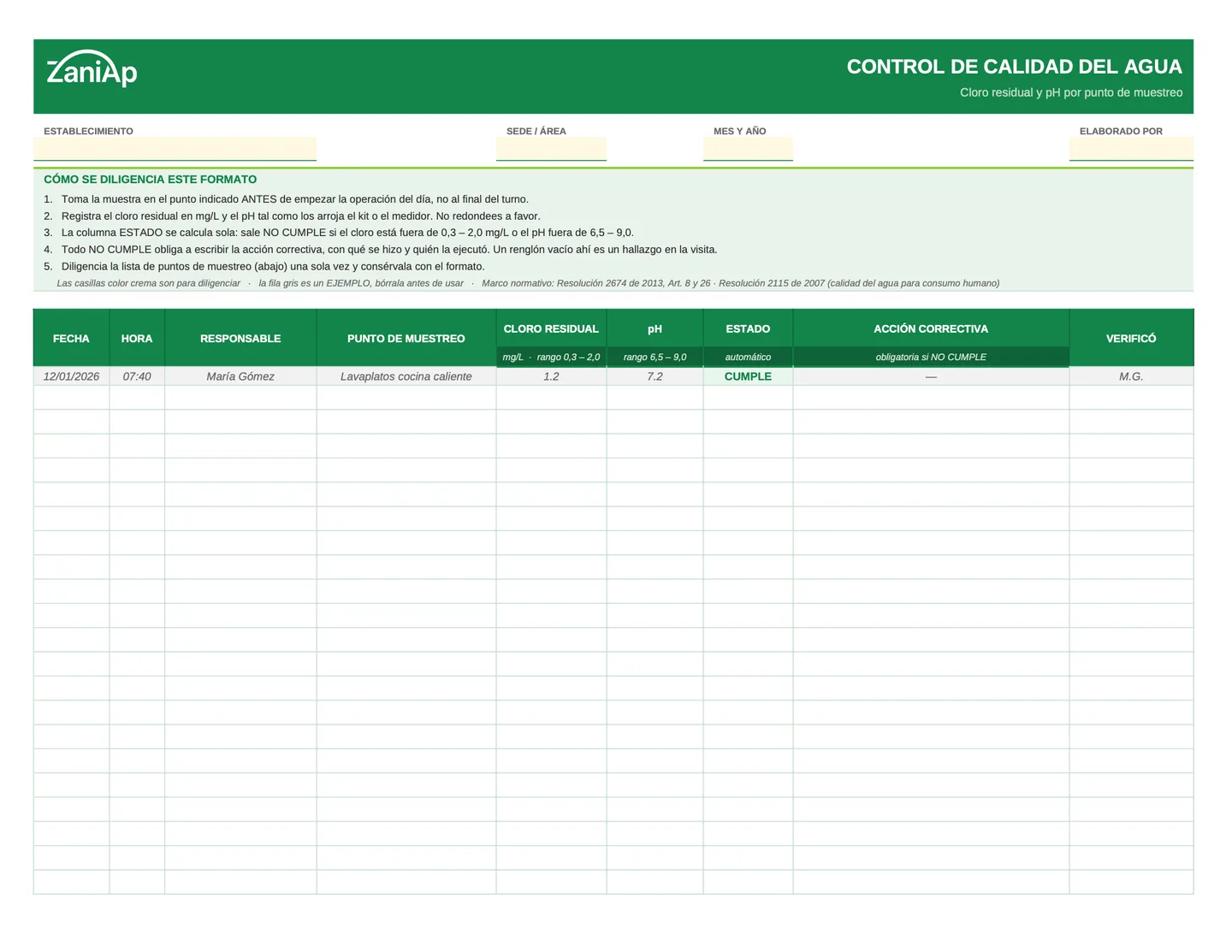Viewport: 1232px width, 952px height.
Task: Click the PUNTO DE MUESTREO column header
Action: coord(406,339)
